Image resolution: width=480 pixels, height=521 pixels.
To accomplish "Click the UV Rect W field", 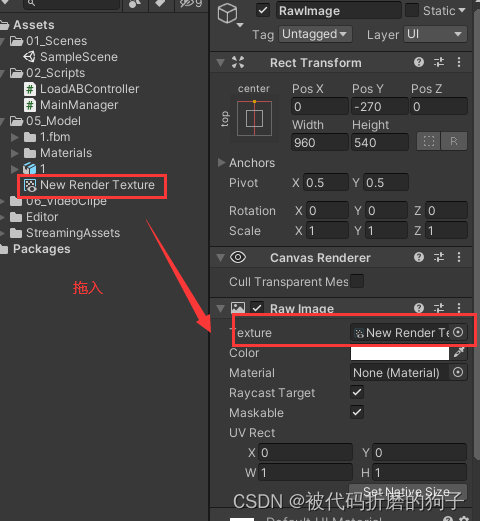I will [x=305, y=473].
